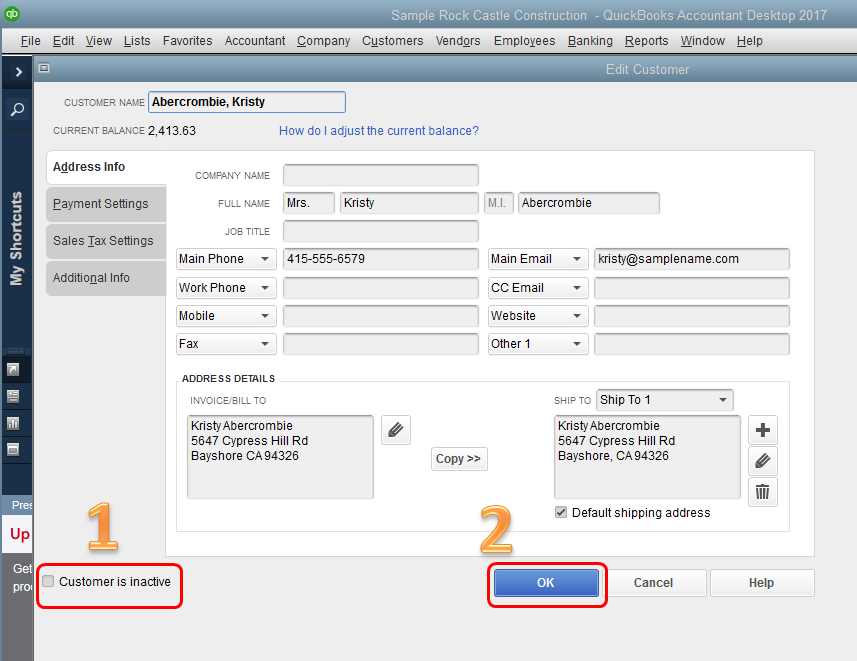The height and width of the screenshot is (661, 857).
Task: Open the Customers menu
Action: [x=392, y=41]
